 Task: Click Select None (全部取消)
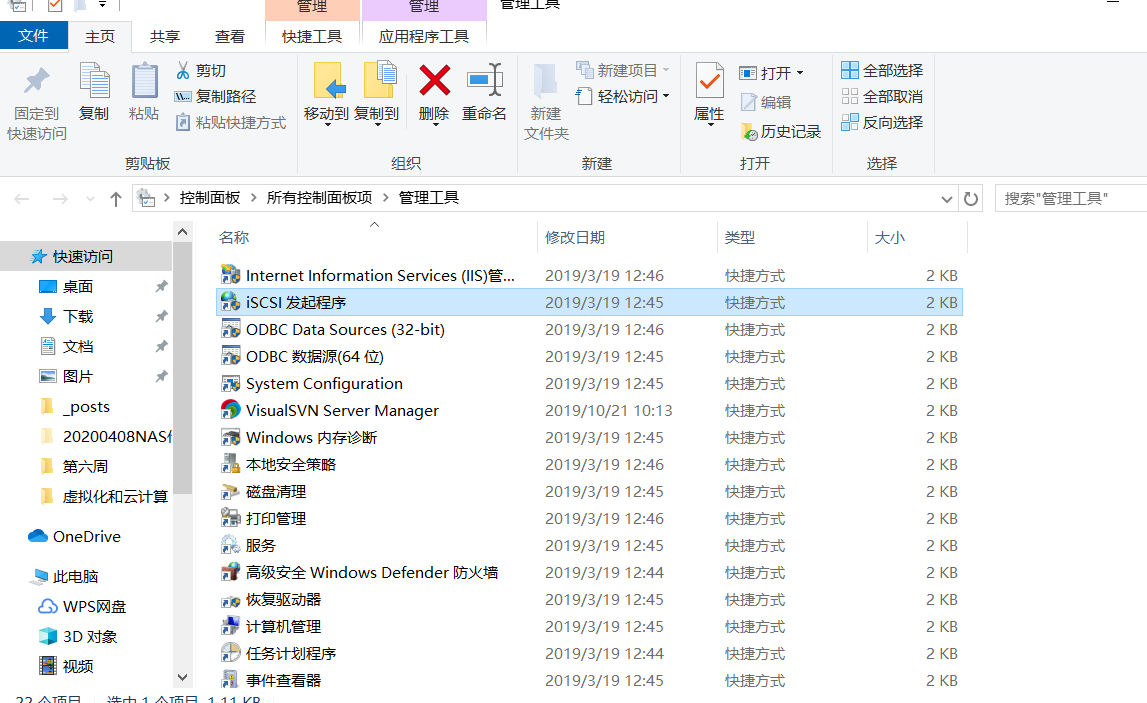tap(881, 97)
